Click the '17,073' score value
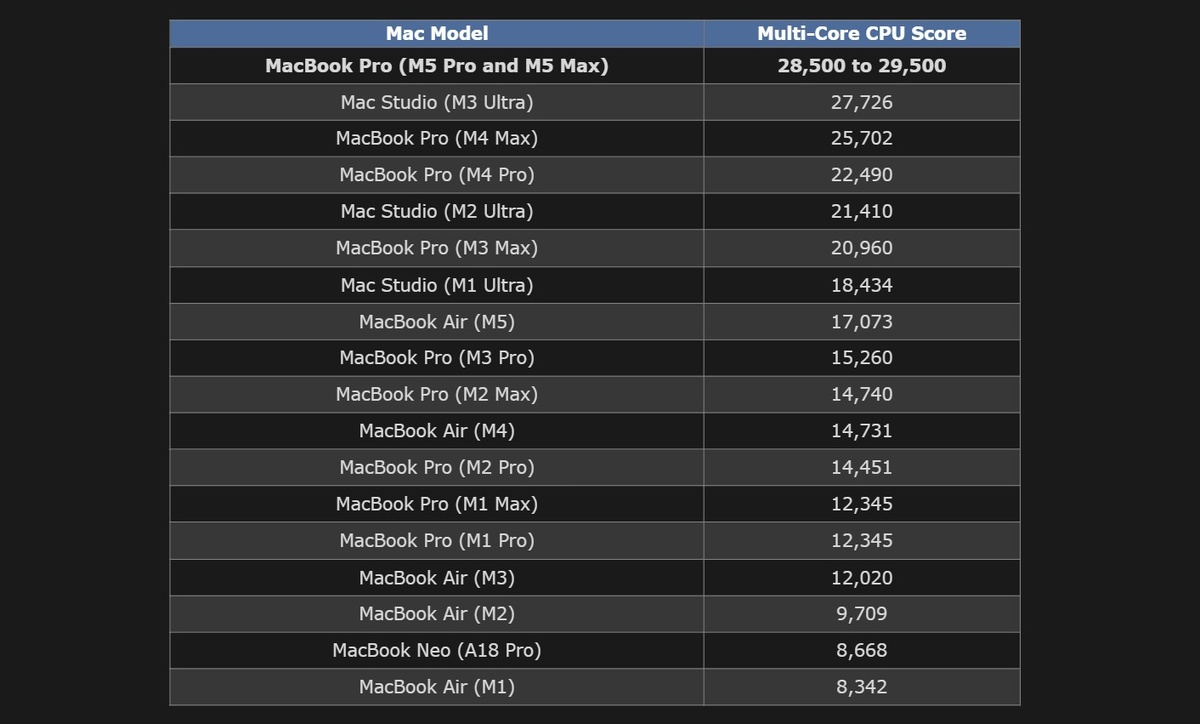The image size is (1200, 724). click(x=862, y=322)
